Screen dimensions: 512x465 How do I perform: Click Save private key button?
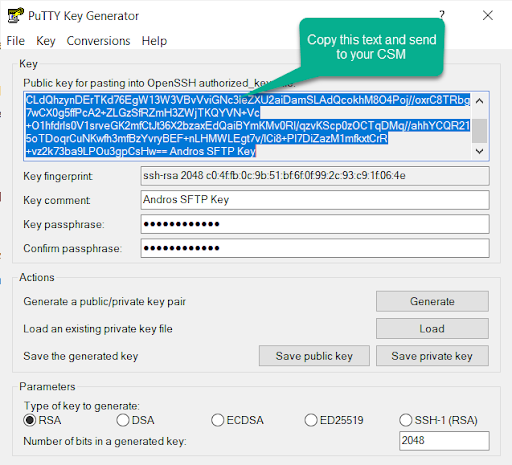pyautogui.click(x=432, y=356)
